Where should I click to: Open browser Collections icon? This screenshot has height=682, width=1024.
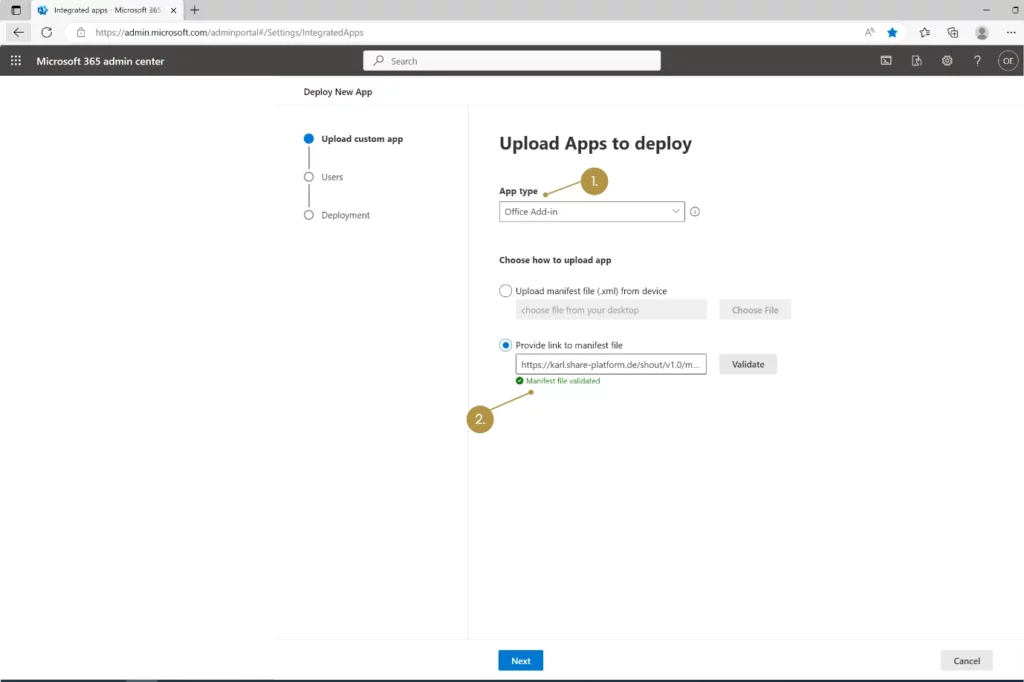pyautogui.click(x=953, y=32)
